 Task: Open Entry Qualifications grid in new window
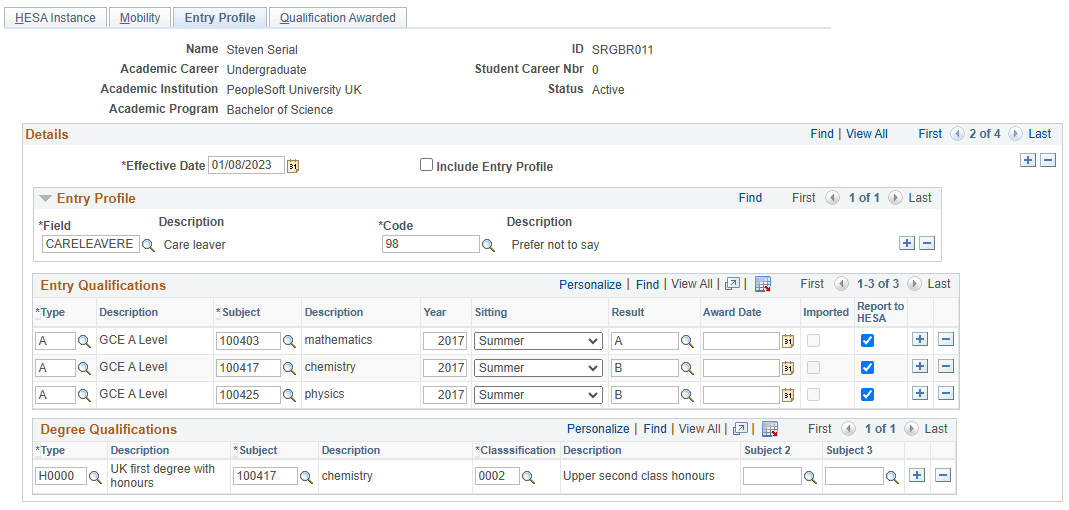click(x=732, y=285)
